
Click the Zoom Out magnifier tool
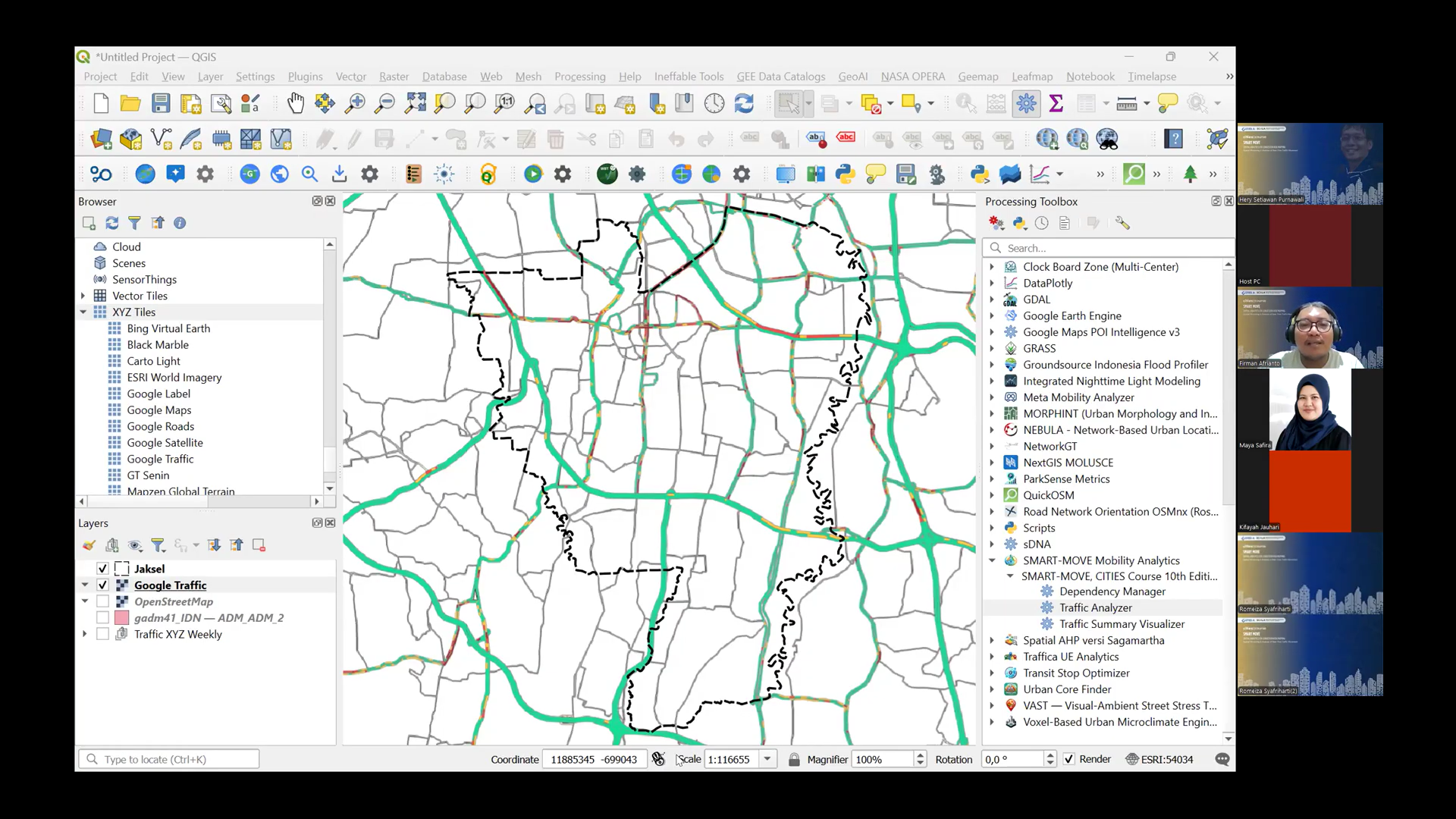point(385,103)
